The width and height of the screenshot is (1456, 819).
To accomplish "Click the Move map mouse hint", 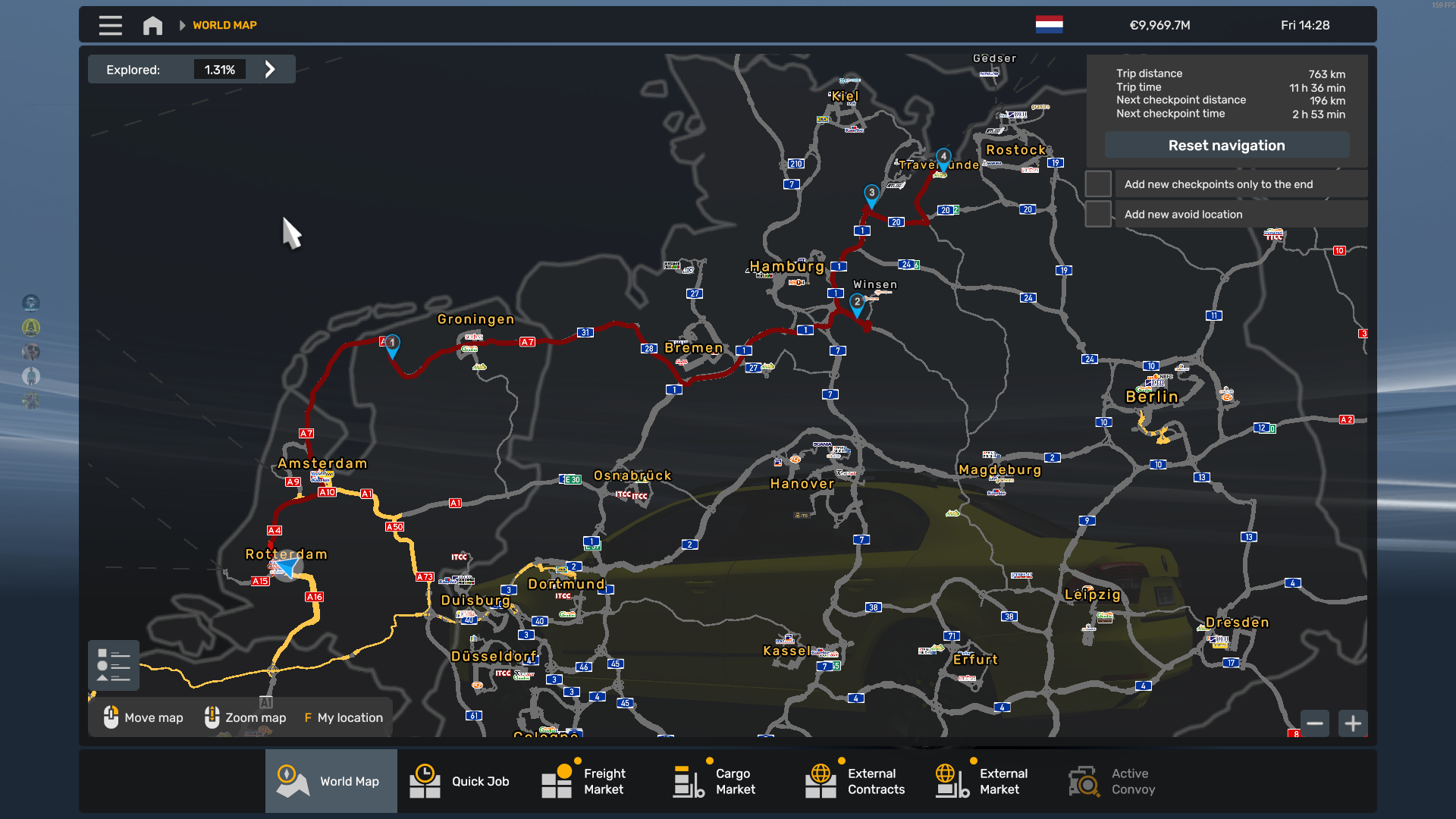I will pyautogui.click(x=143, y=717).
